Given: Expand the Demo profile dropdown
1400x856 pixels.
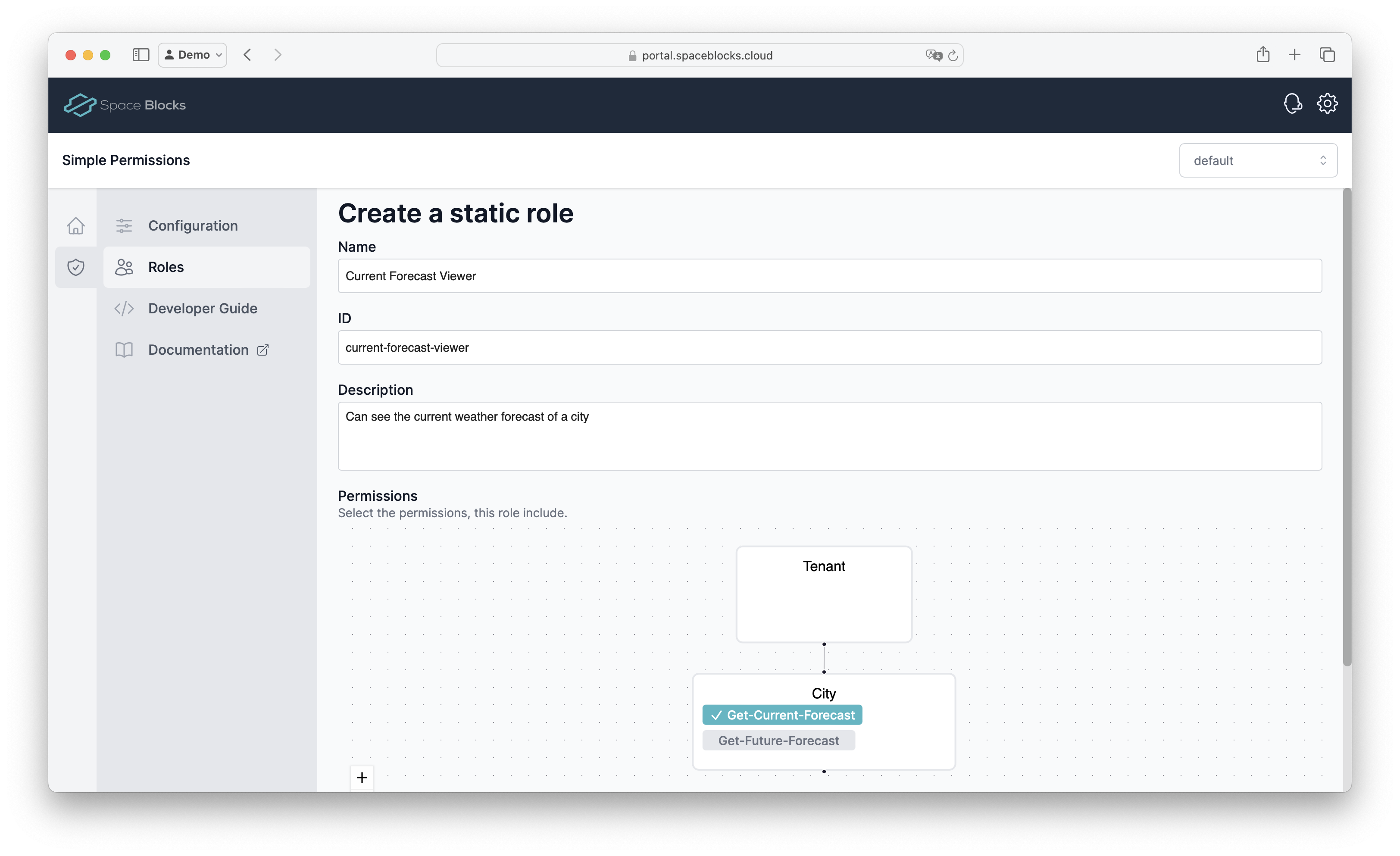Looking at the screenshot, I should [x=193, y=55].
